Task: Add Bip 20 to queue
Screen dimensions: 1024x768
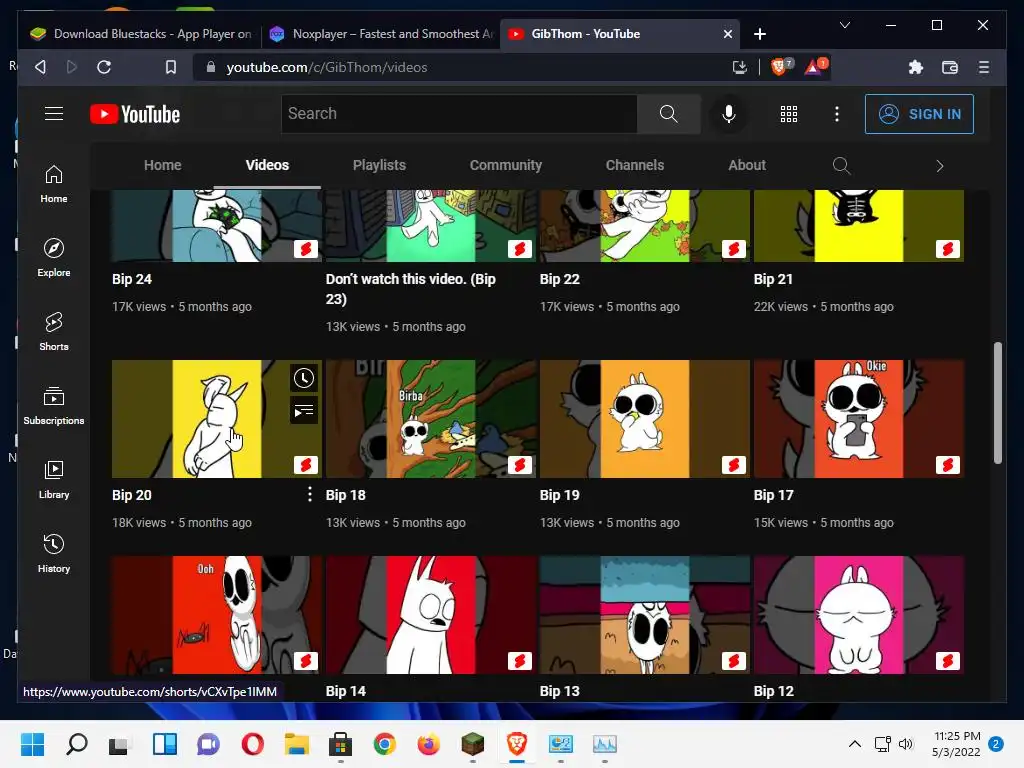Action: click(x=304, y=411)
